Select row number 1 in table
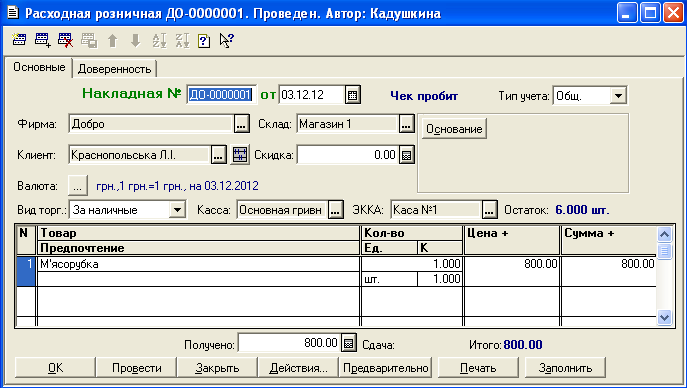The width and height of the screenshot is (687, 388). (26, 272)
